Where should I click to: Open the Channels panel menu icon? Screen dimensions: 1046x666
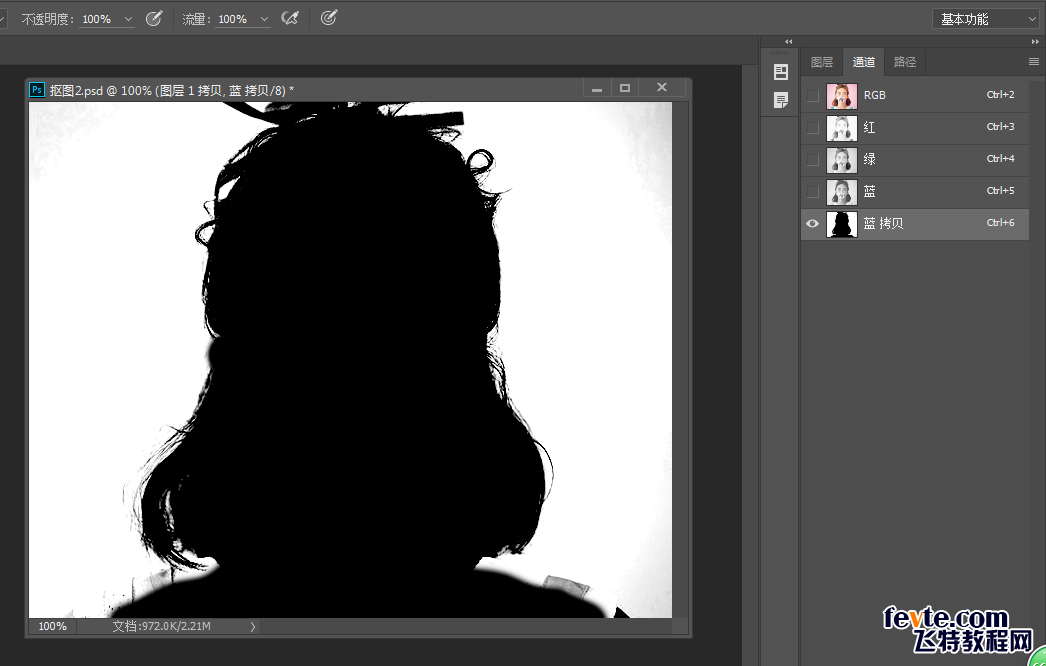pos(1033,61)
